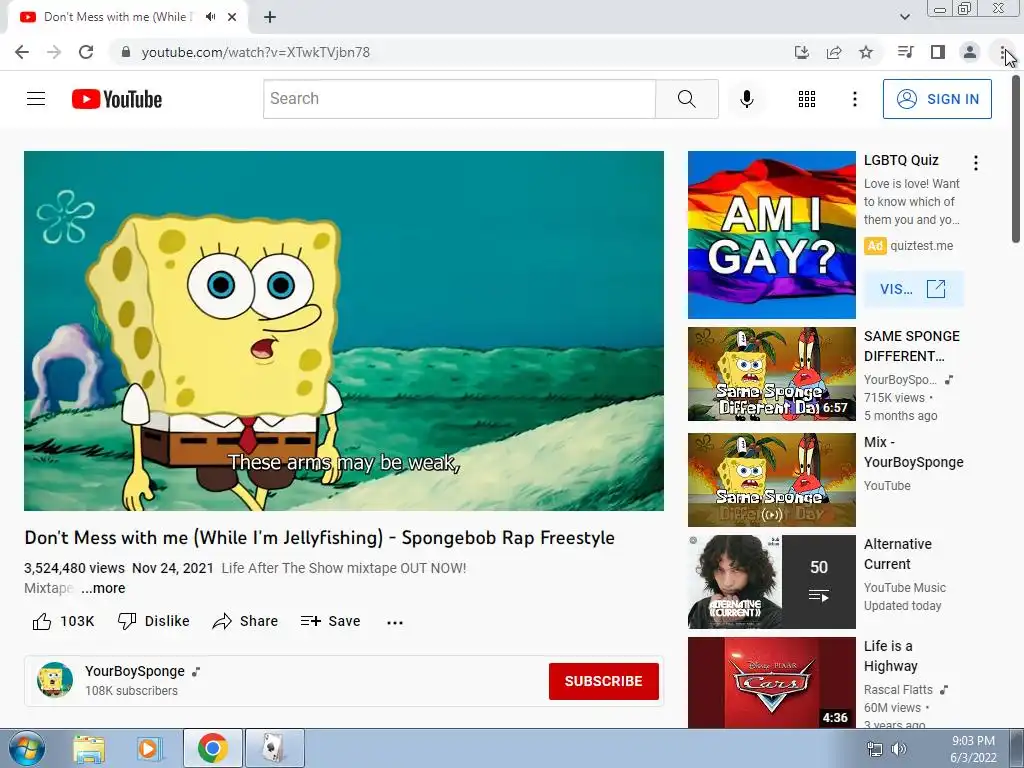Open the Windows Start menu
Image resolution: width=1024 pixels, height=768 pixels.
(x=27, y=748)
